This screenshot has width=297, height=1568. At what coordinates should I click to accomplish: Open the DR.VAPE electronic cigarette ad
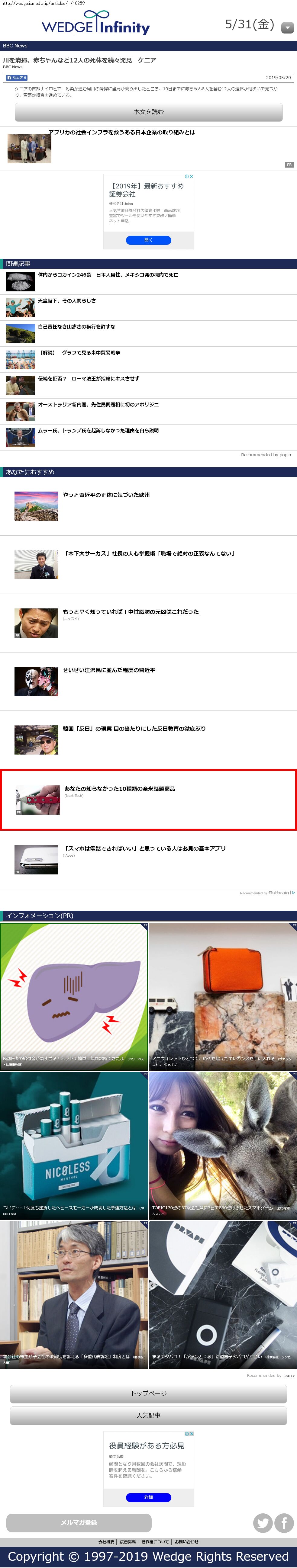[223, 1294]
